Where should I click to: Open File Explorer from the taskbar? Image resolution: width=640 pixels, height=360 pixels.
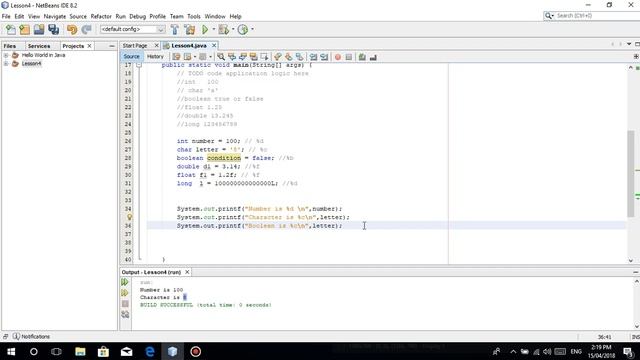coord(80,351)
